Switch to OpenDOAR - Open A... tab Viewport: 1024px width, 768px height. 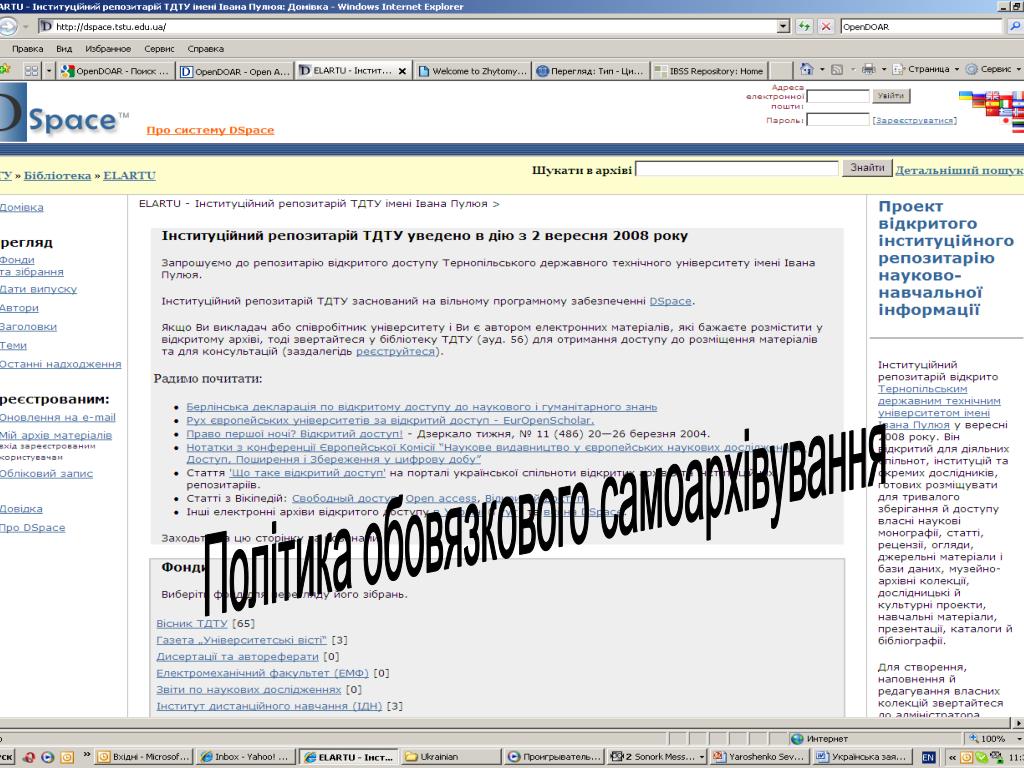pyautogui.click(x=234, y=71)
